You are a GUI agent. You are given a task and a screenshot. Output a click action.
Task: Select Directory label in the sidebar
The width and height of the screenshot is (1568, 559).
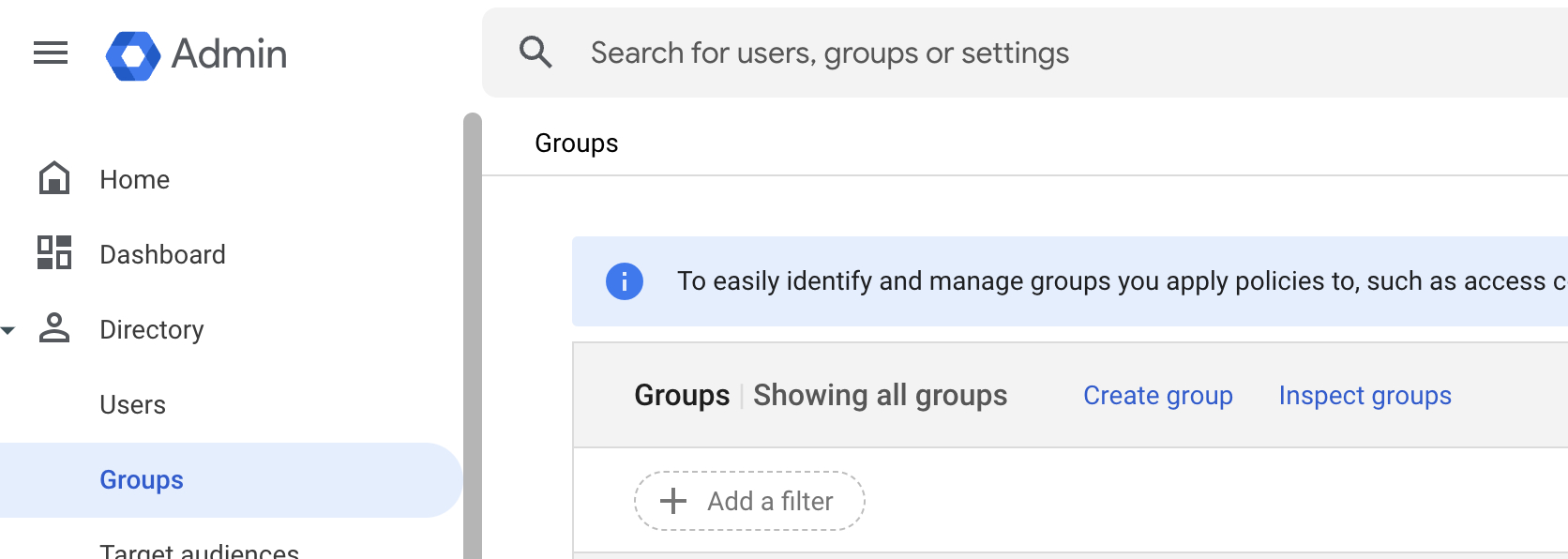tap(152, 330)
